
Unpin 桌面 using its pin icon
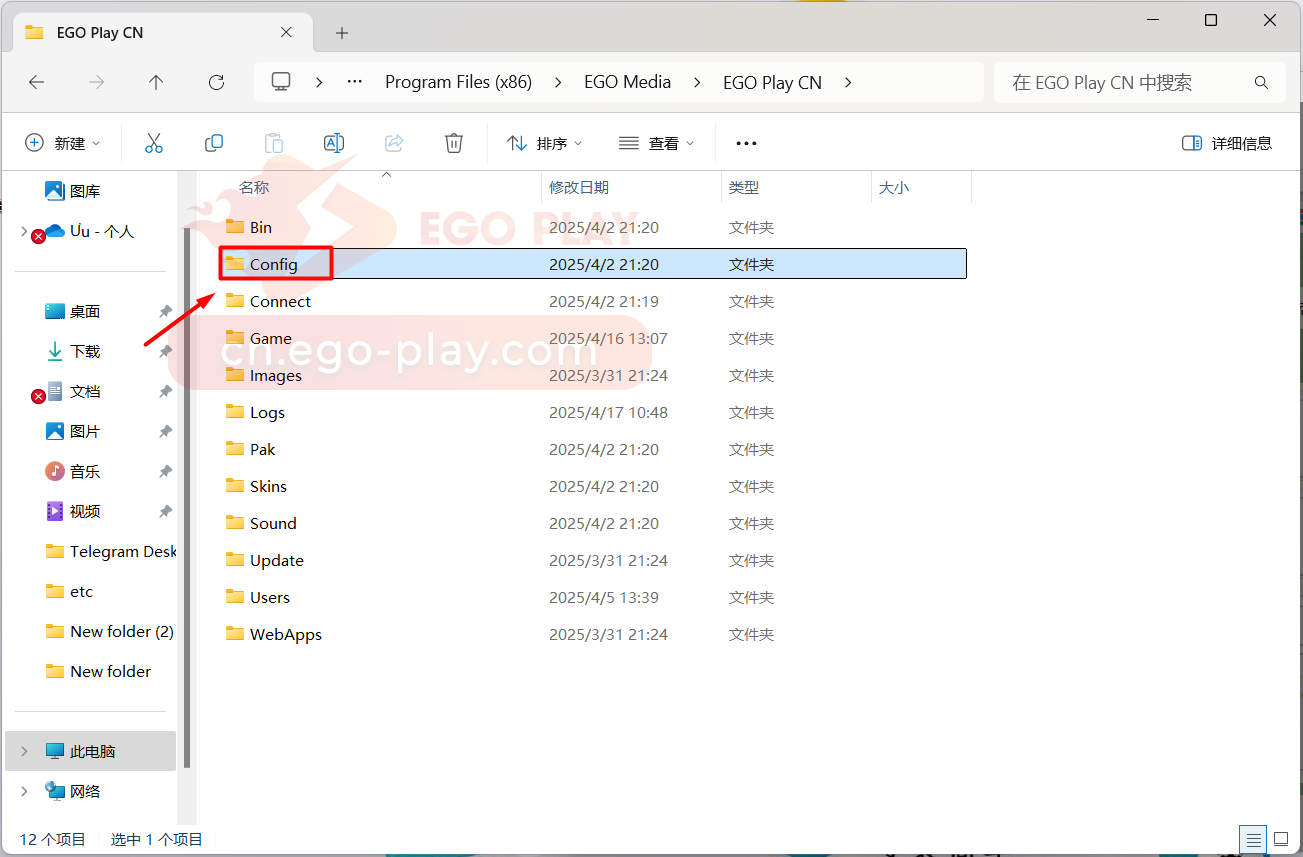[166, 311]
